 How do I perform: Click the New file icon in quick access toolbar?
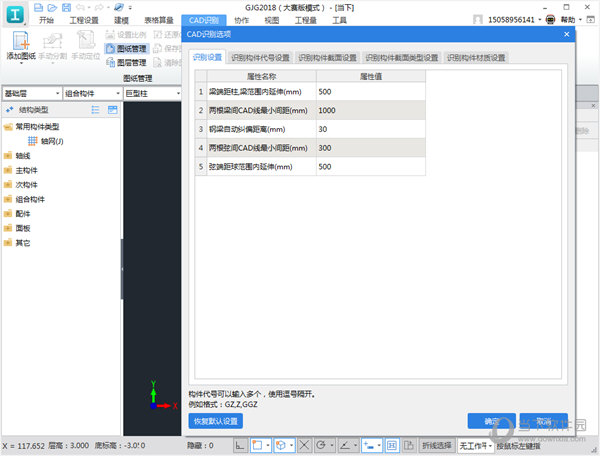point(38,7)
